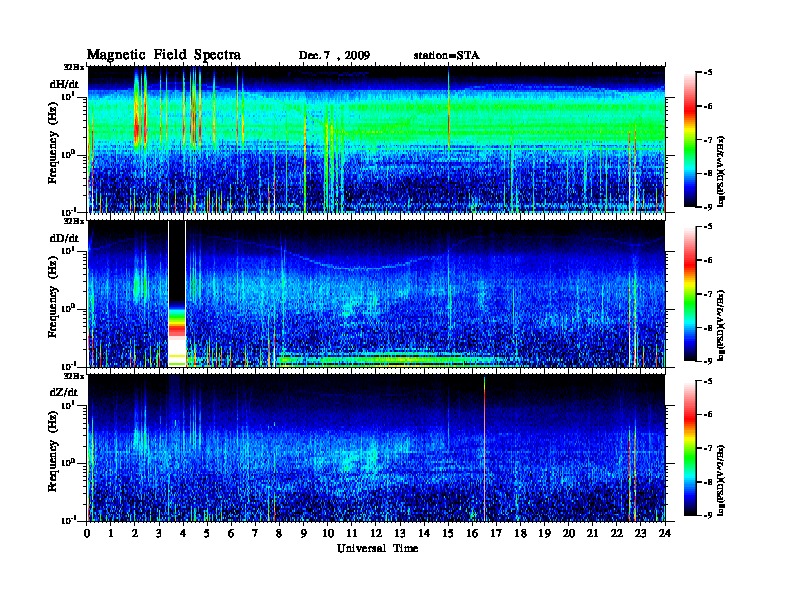792x612 pixels.
Task: Click the "Magnetic Field Spectra" title
Action: click(x=164, y=55)
